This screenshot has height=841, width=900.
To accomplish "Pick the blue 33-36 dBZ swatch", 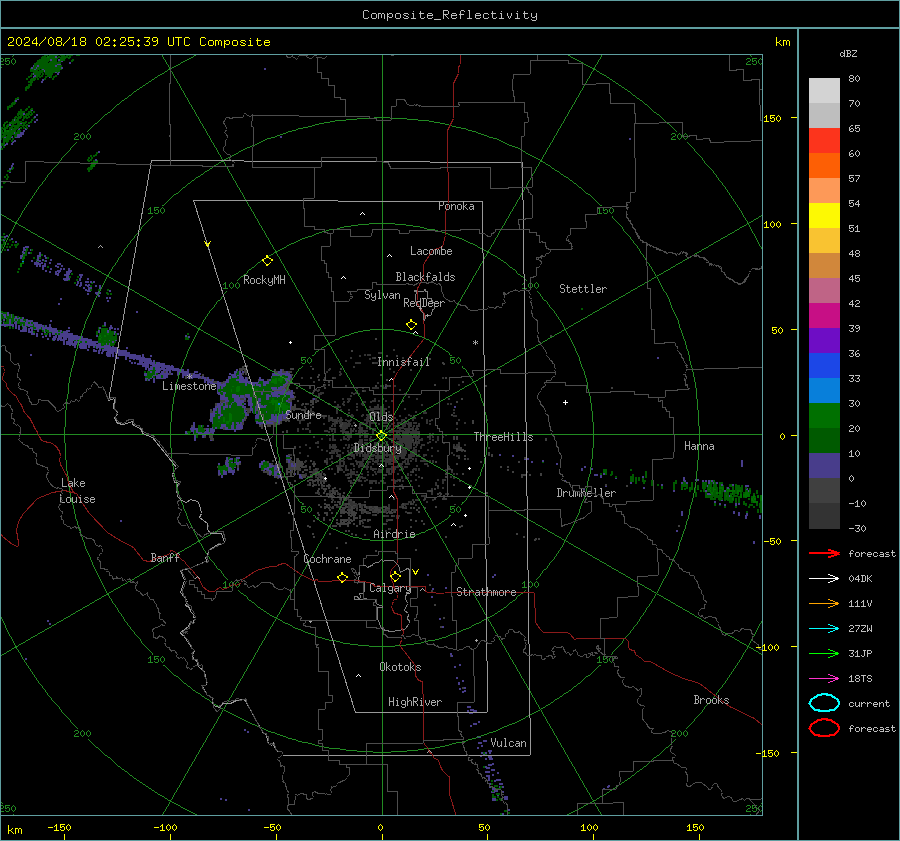I will click(x=824, y=366).
